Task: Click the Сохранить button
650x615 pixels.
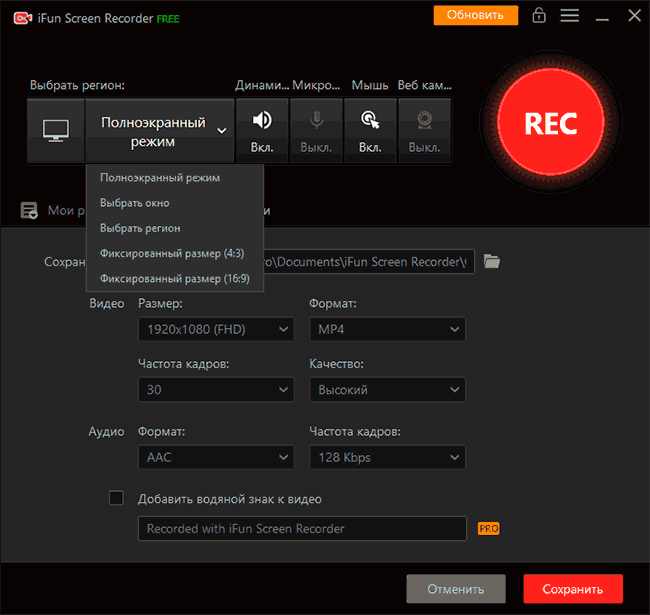Action: coord(573,589)
